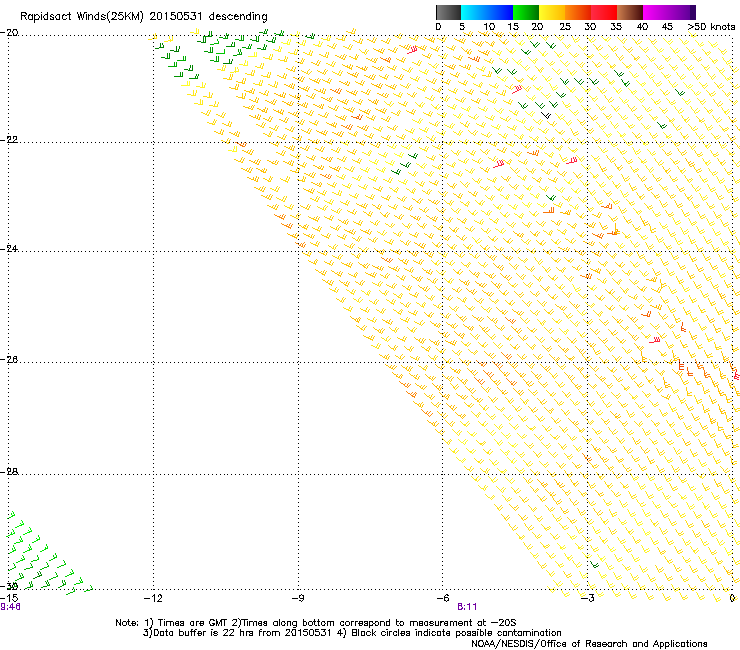Click the -26 latitude axis label
This screenshot has width=740, height=650.
coord(9,360)
